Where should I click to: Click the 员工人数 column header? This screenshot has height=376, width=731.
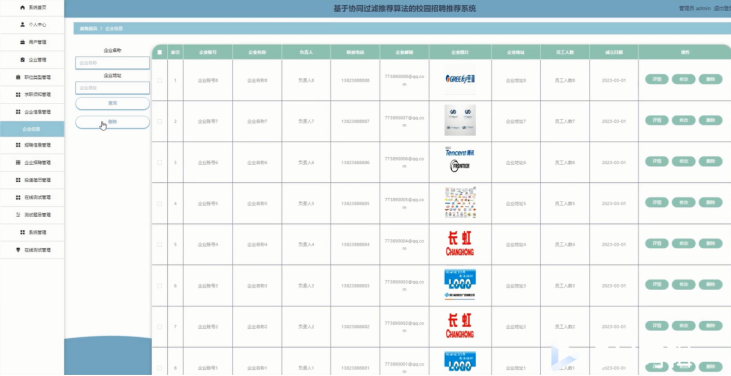tap(565, 52)
